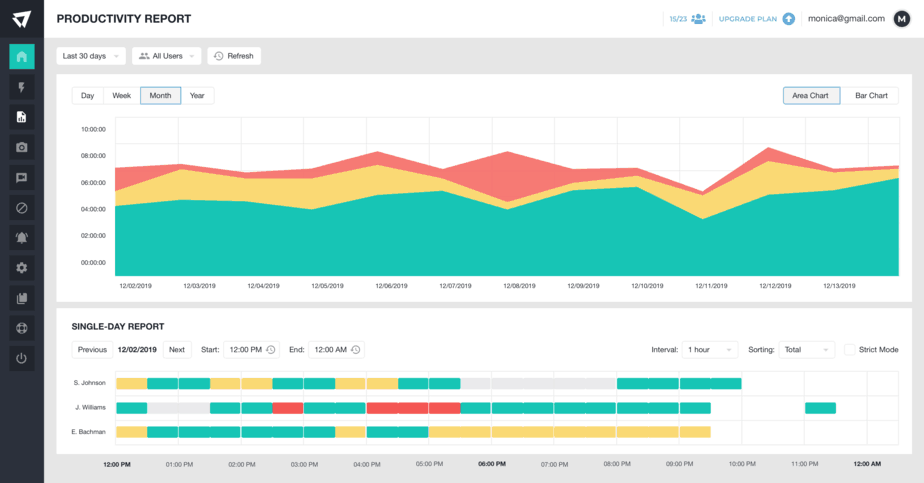The image size is (924, 483).
Task: Click the 08:00:00 y-axis label
Action: 93,156
